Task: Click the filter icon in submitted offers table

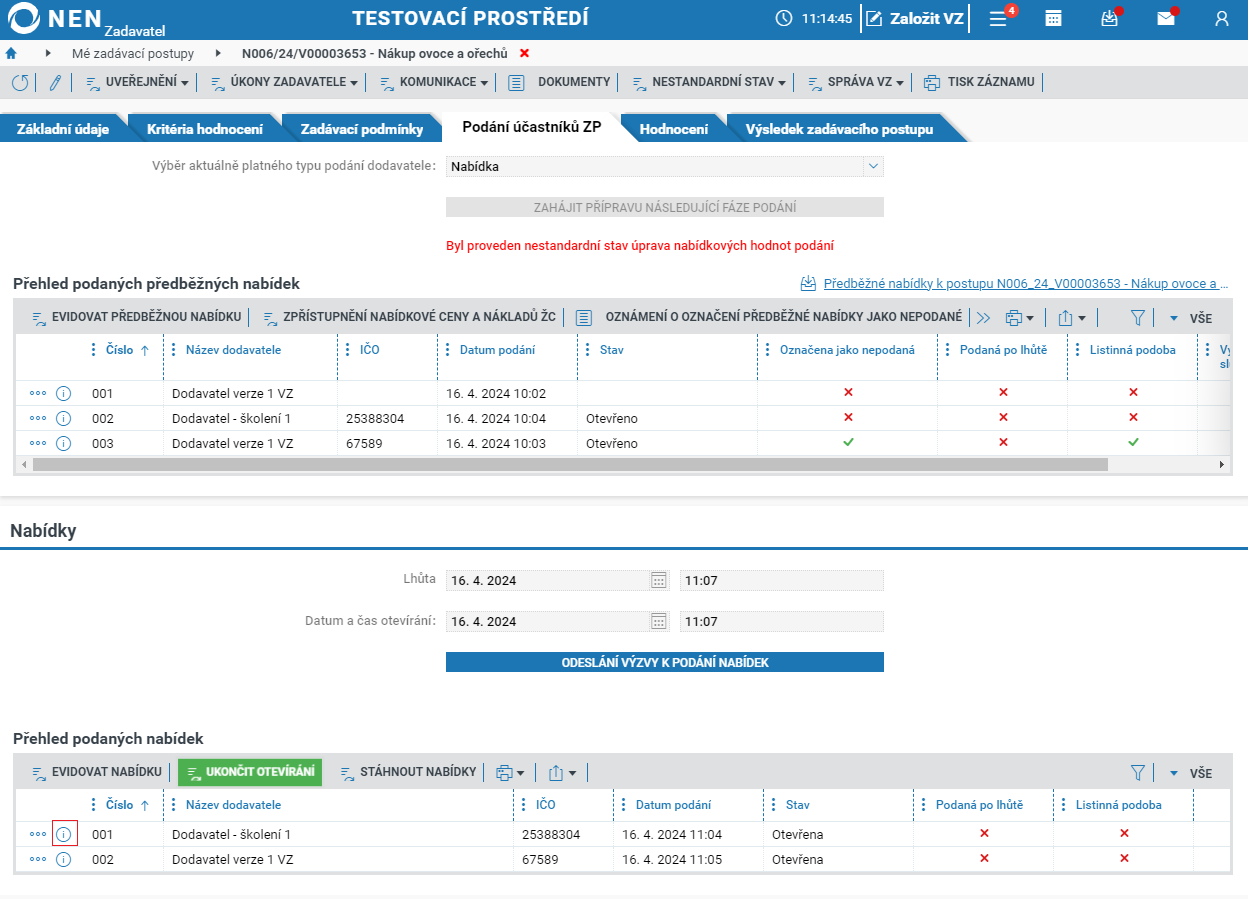Action: tap(1137, 772)
